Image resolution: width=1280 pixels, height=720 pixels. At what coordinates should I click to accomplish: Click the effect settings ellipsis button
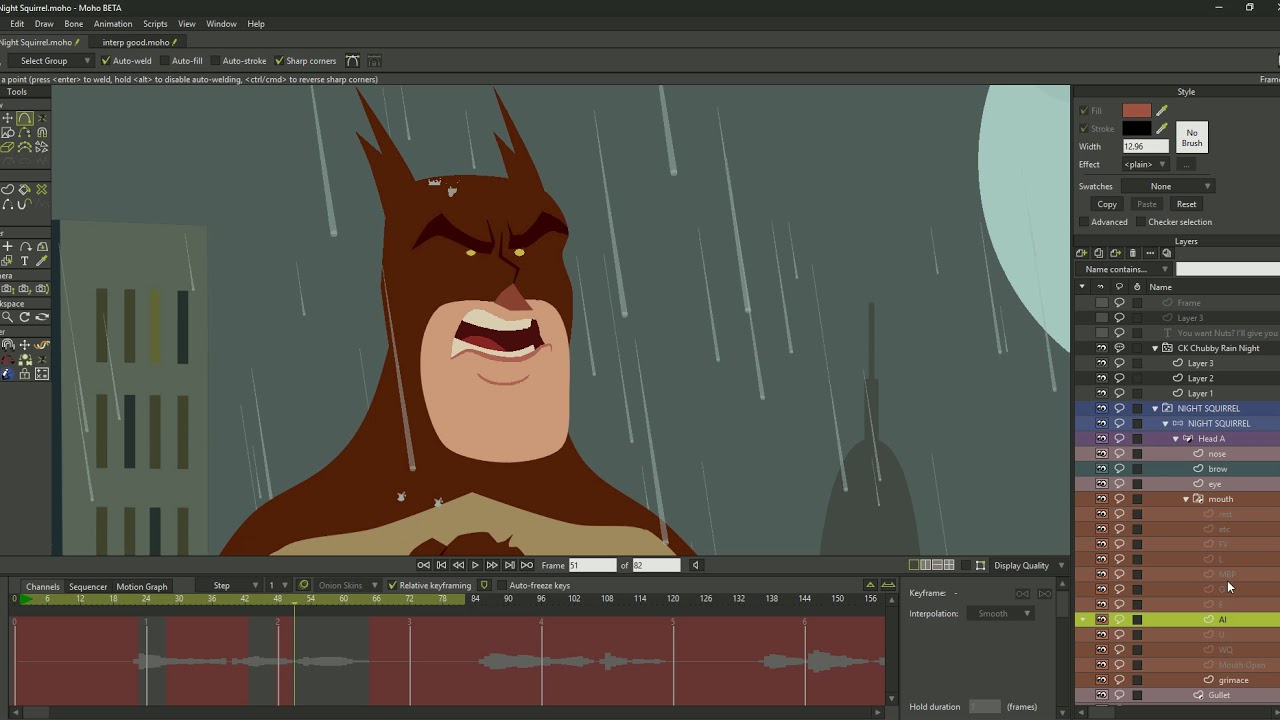tap(1186, 164)
